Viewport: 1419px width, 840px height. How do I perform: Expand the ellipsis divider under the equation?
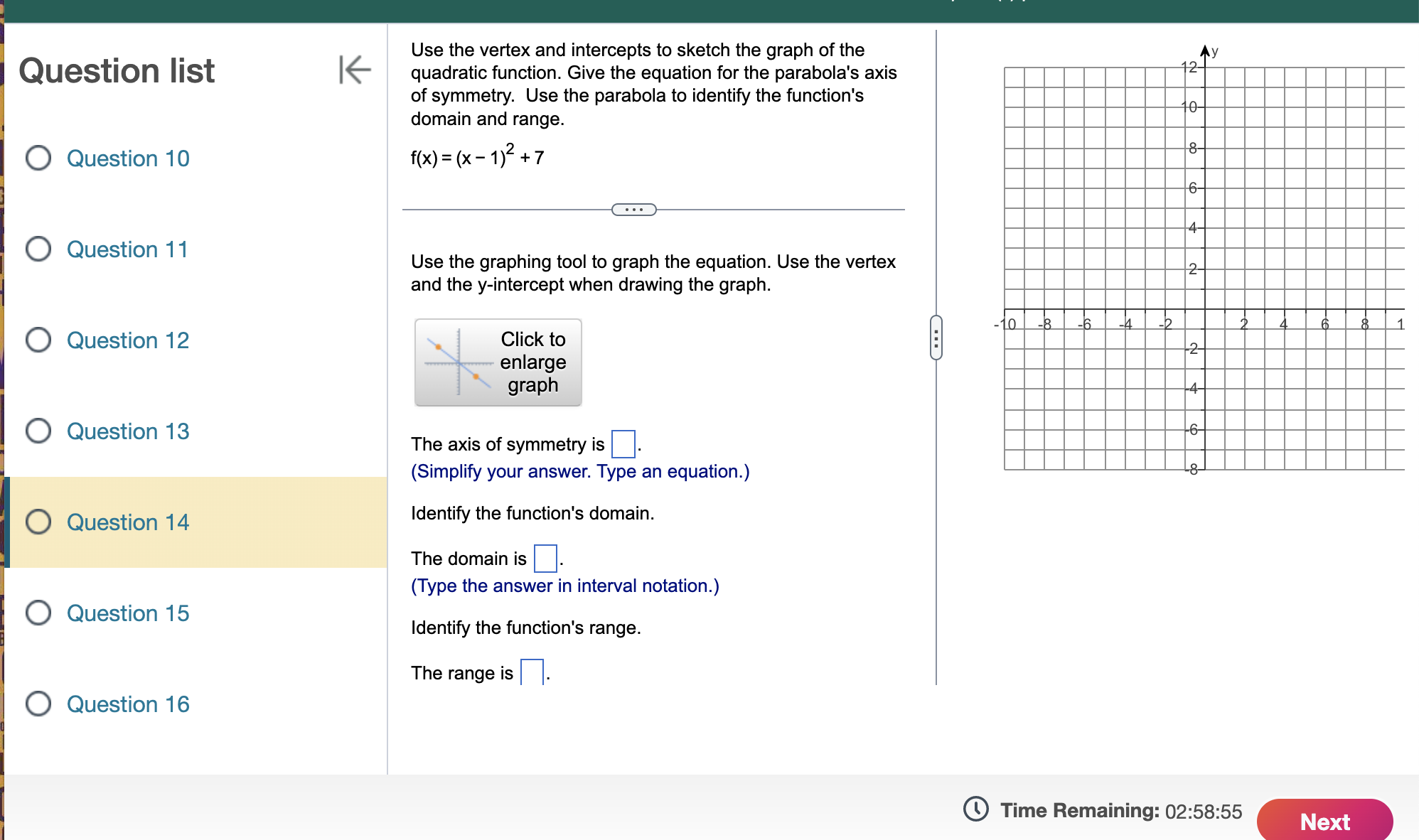click(633, 210)
